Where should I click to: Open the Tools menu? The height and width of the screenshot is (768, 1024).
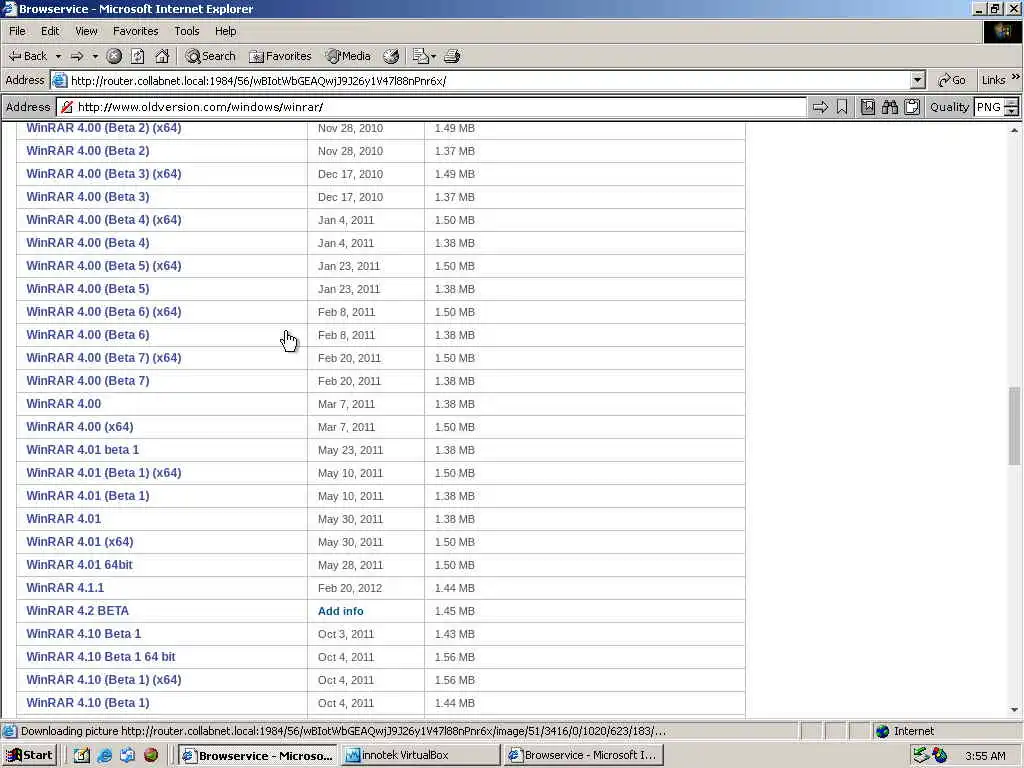tap(186, 31)
